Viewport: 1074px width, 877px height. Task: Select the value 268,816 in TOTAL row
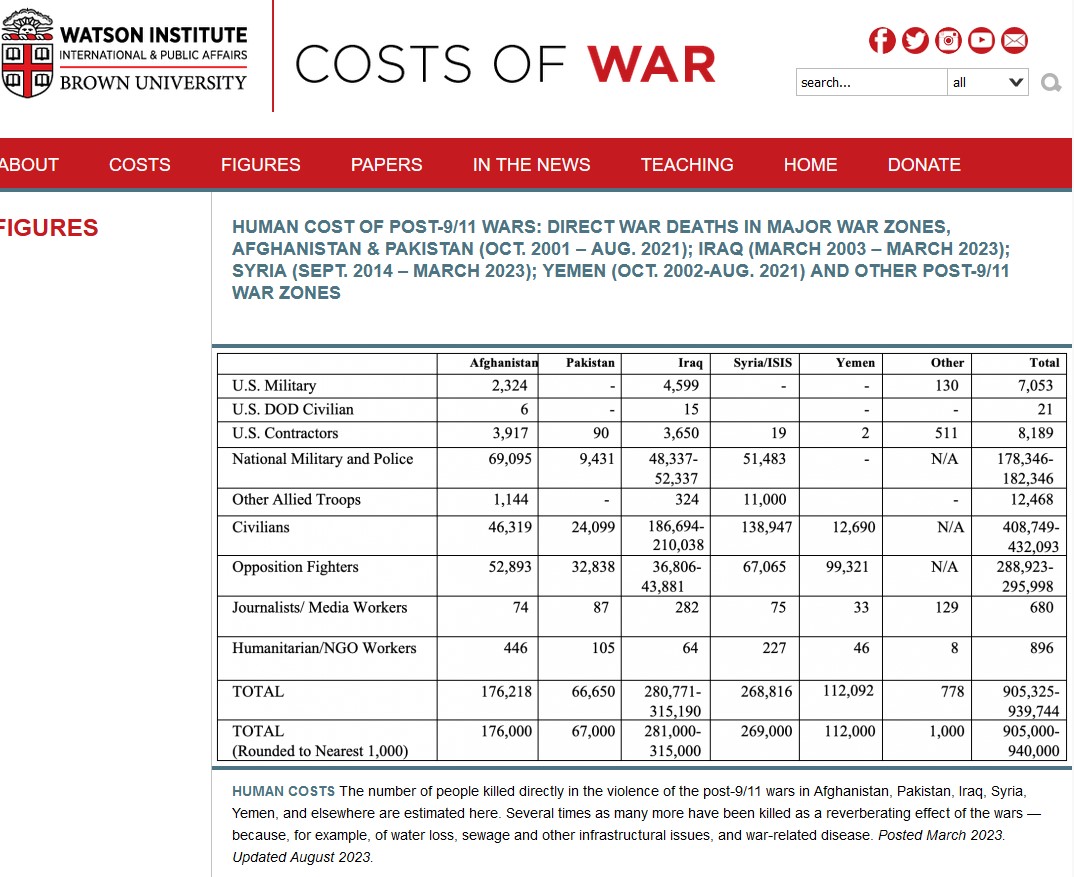click(766, 691)
